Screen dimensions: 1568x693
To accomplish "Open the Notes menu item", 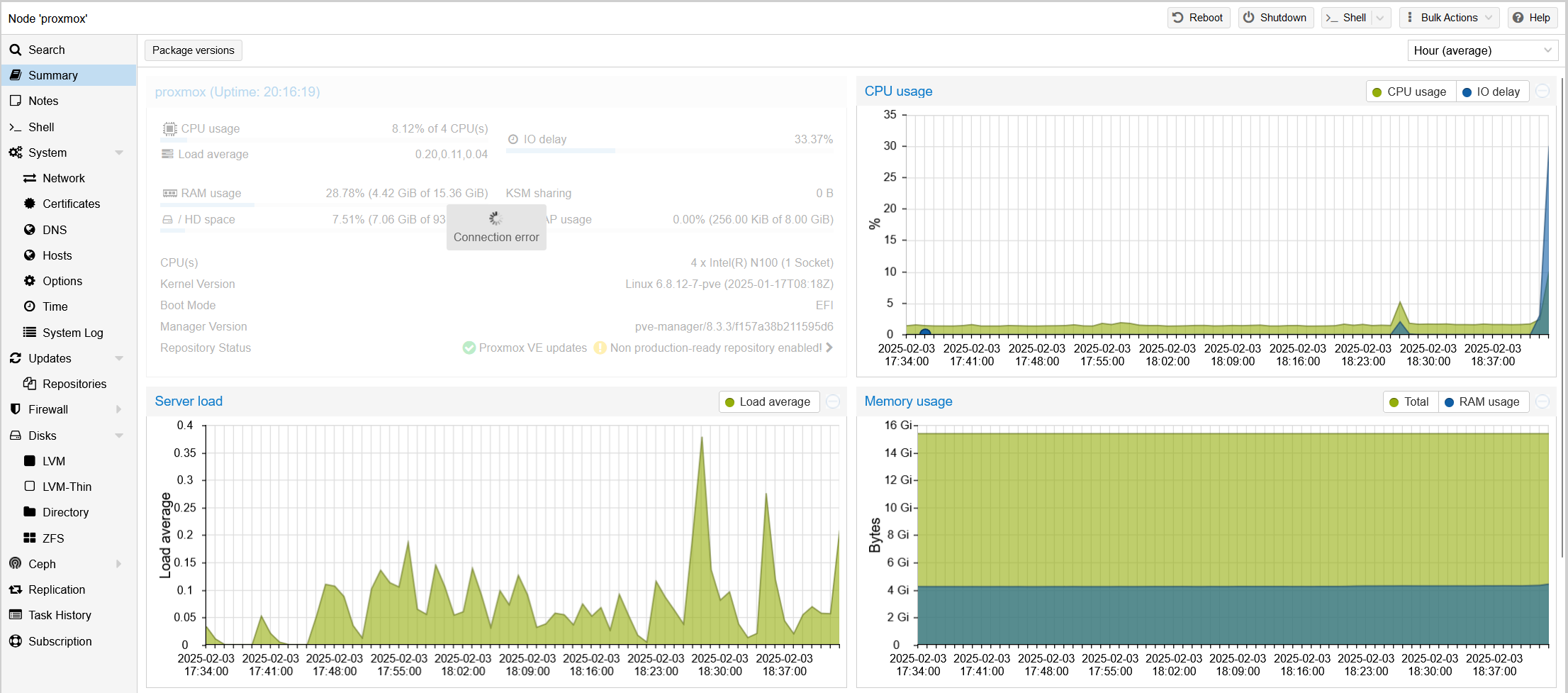I will point(43,101).
